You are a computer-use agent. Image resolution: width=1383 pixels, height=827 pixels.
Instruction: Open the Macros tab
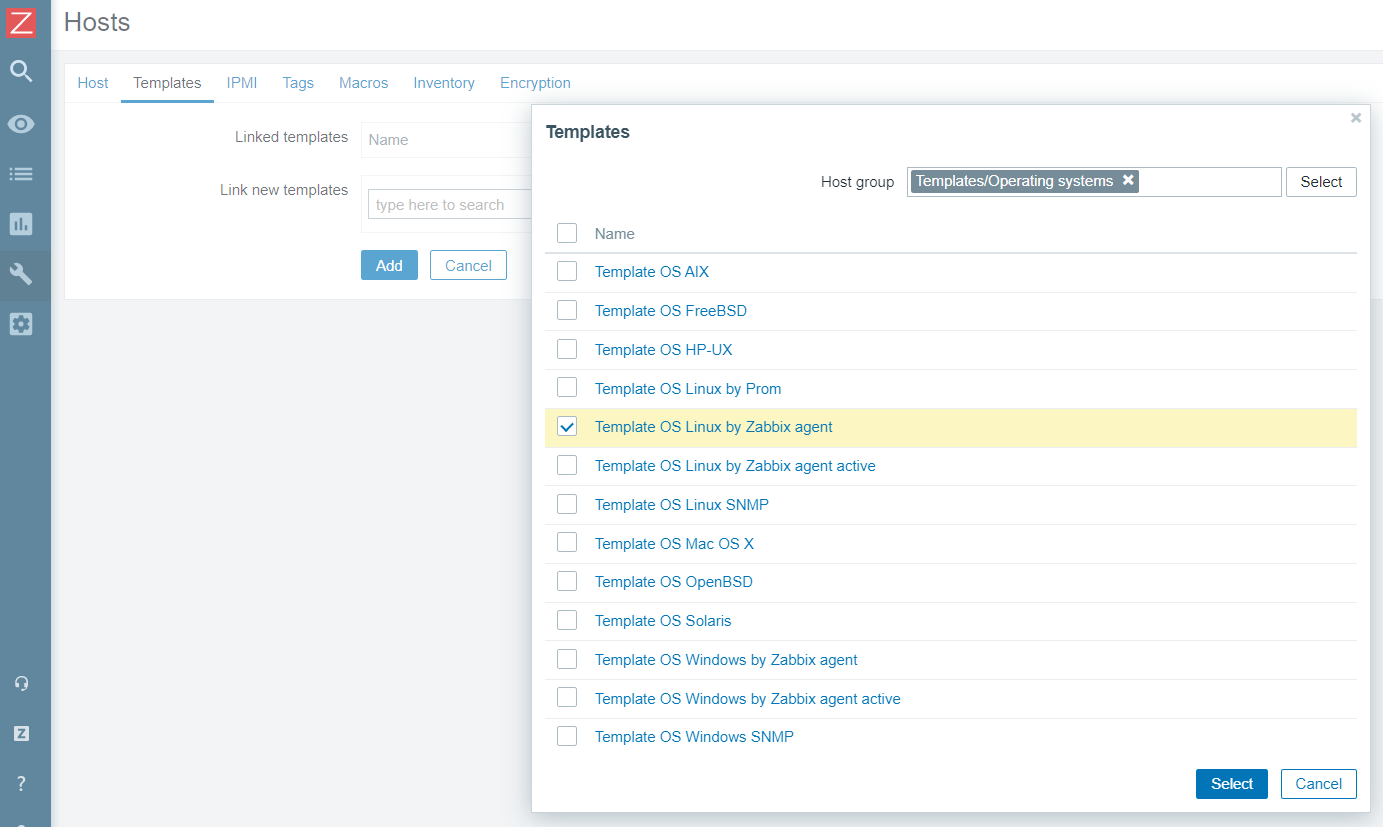tap(364, 83)
